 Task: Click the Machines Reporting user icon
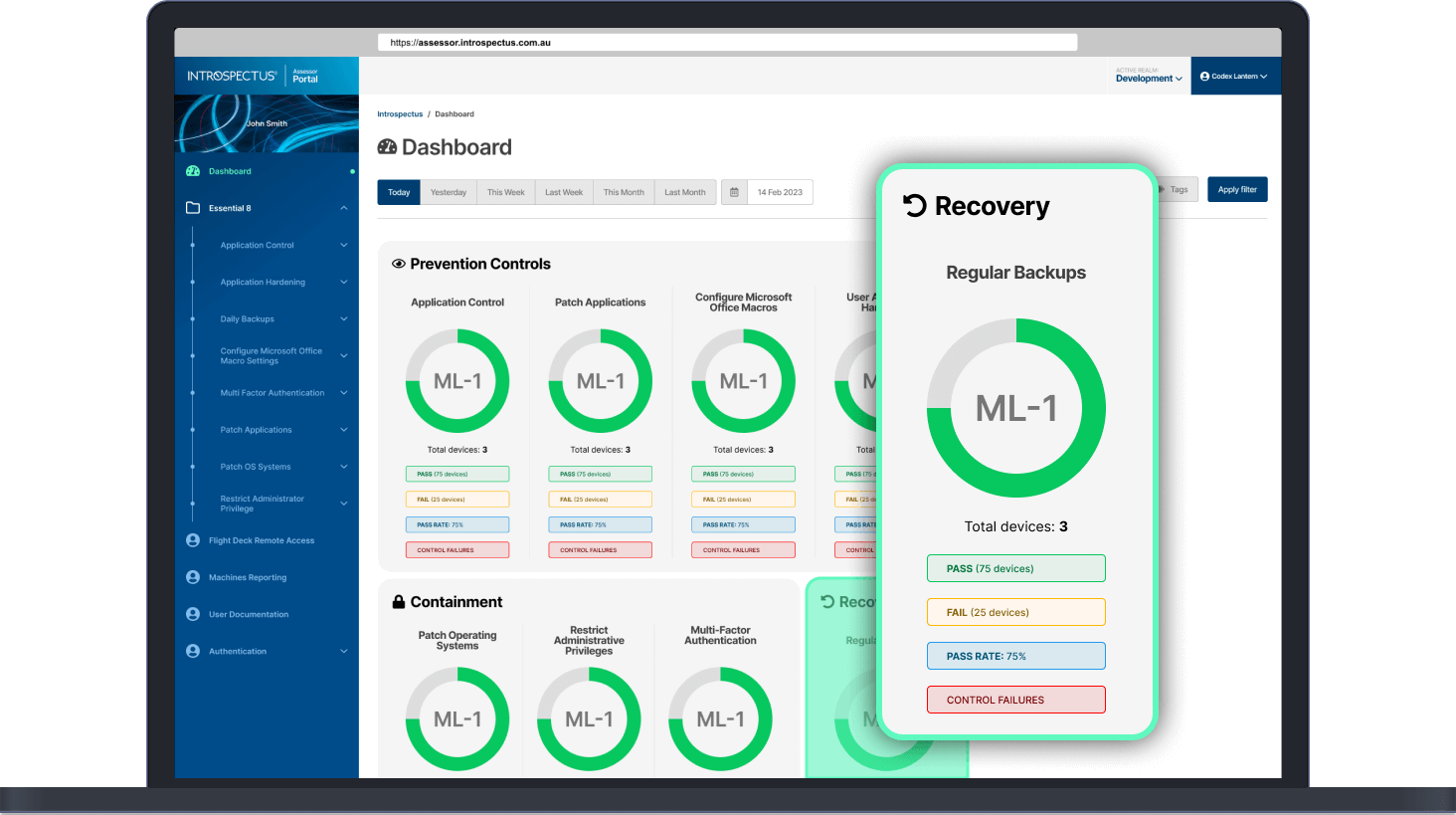(x=192, y=577)
